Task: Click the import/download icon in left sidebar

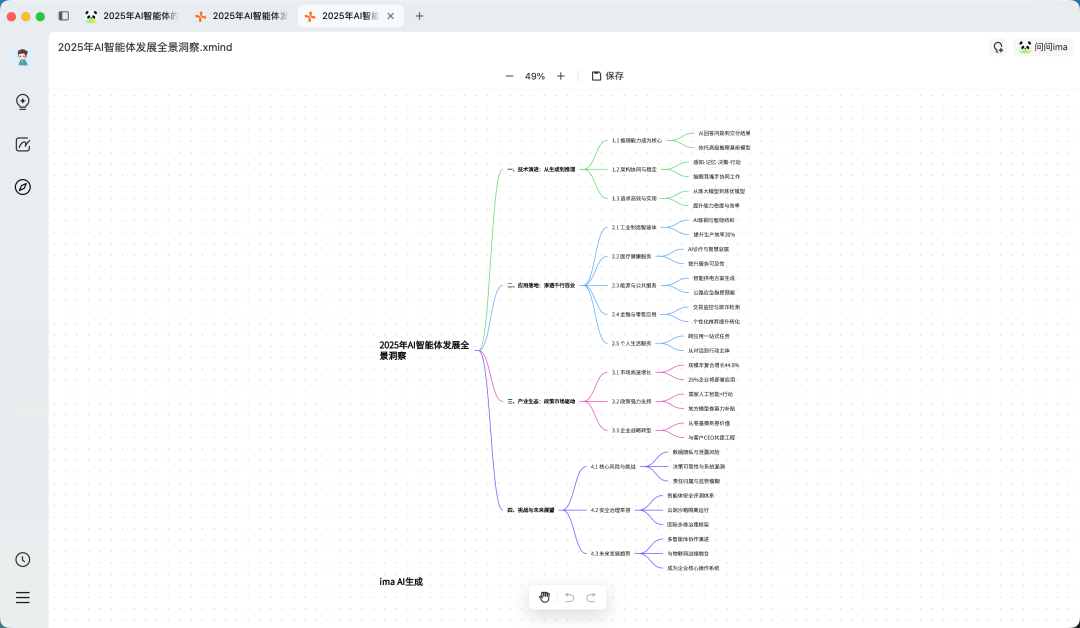Action: [22, 101]
